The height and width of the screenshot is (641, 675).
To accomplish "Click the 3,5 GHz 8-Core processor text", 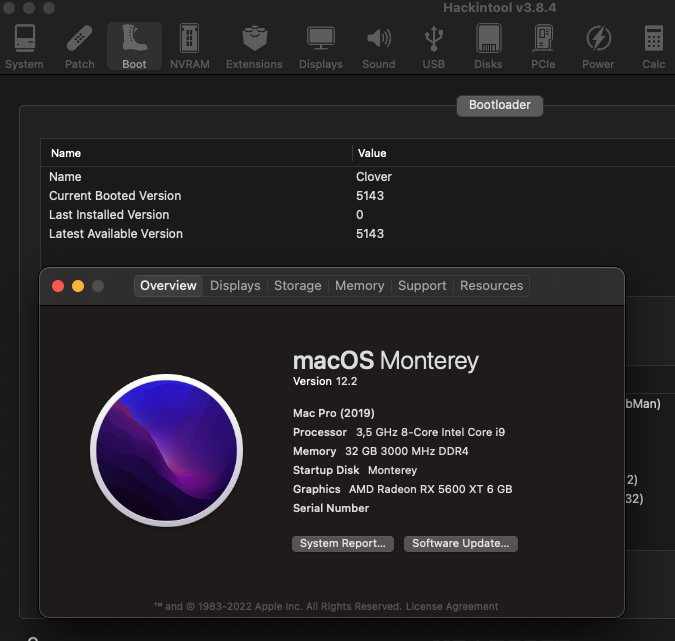I will tap(430, 432).
